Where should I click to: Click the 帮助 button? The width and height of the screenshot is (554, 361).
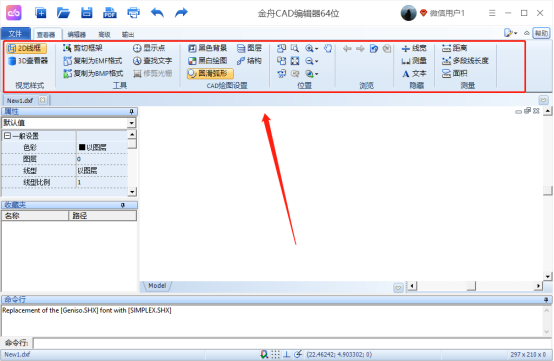[541, 33]
